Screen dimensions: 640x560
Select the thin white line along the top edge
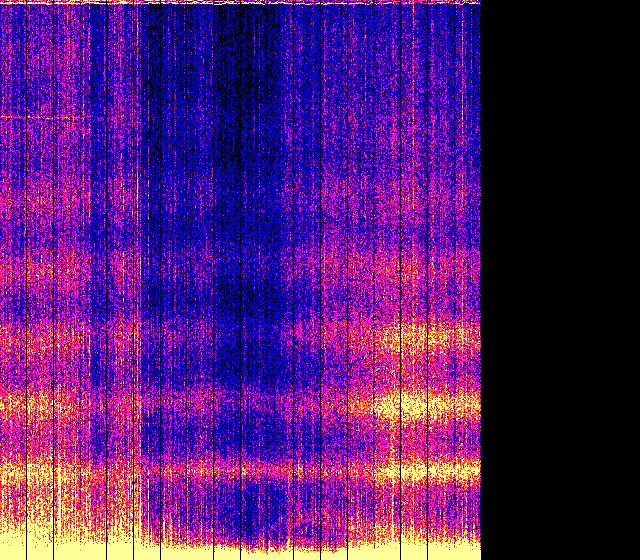coord(240,3)
